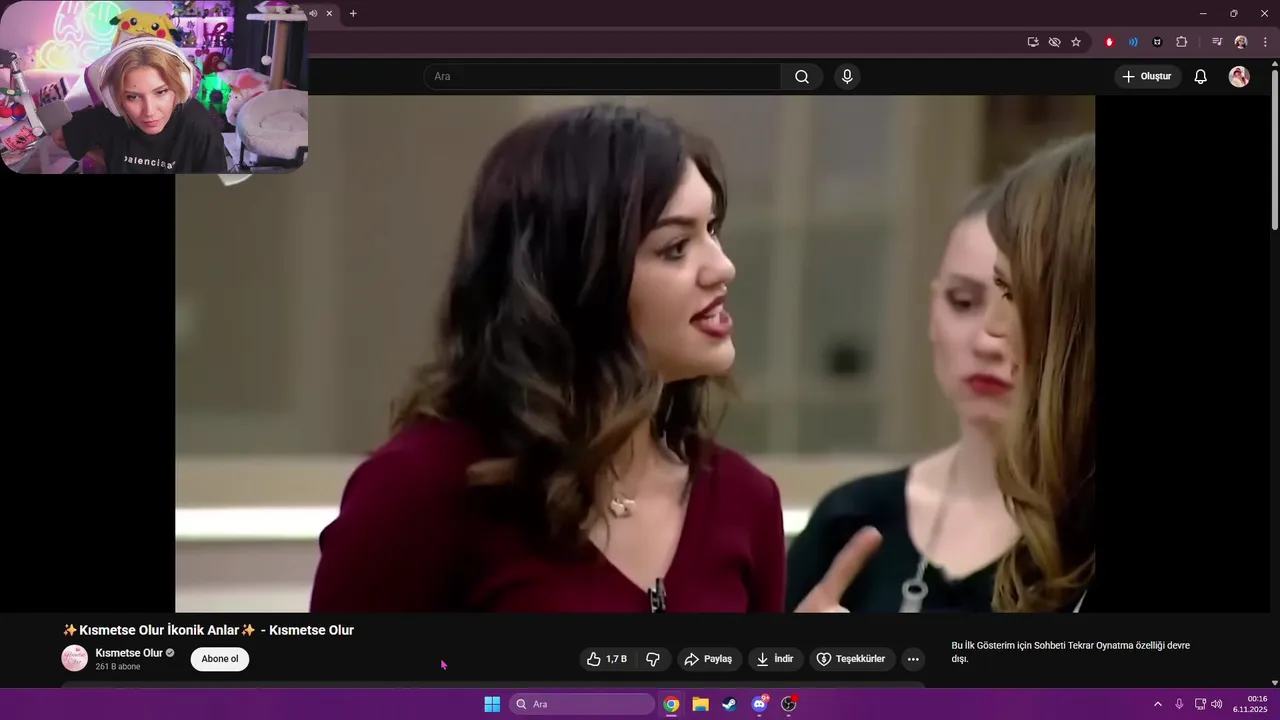The width and height of the screenshot is (1280, 720).
Task: Click the install app icon in address bar
Action: 1033,42
